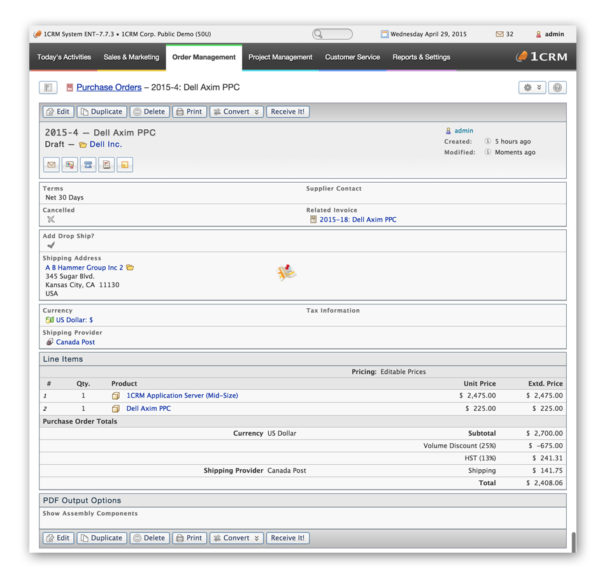Viewport: 600px width, 575px height.
Task: Click the sidebar panel toggle icon
Action: tap(48, 88)
